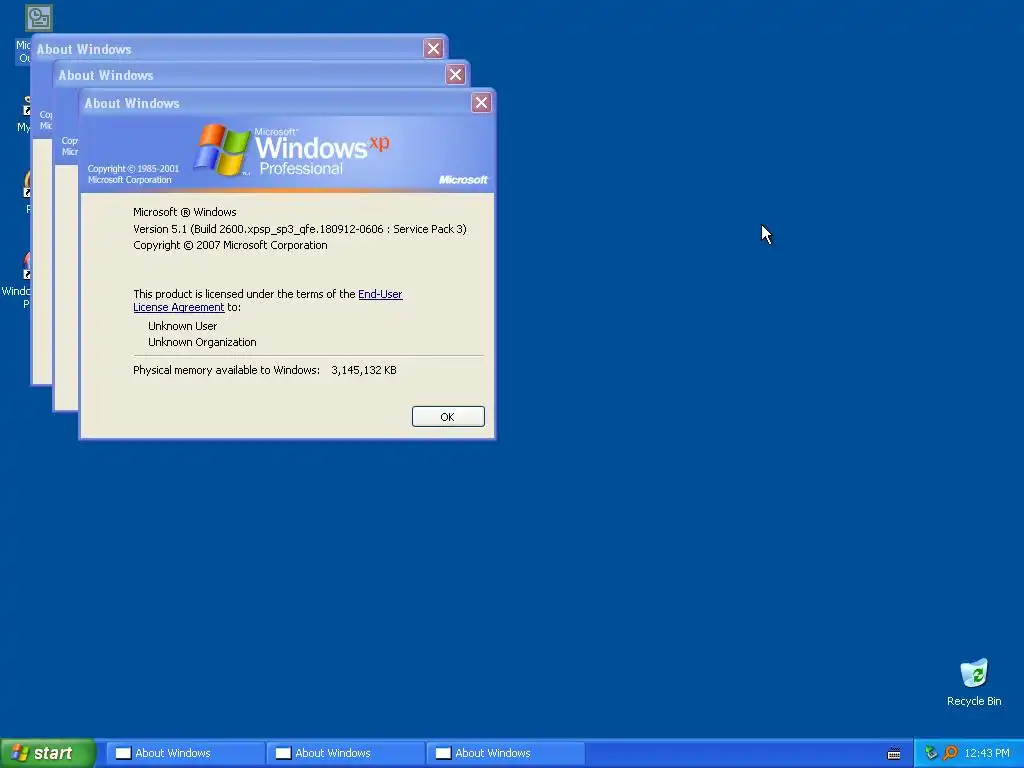Image resolution: width=1024 pixels, height=768 pixels.
Task: Select the Recycle Bin desktop icon
Action: pos(974,682)
